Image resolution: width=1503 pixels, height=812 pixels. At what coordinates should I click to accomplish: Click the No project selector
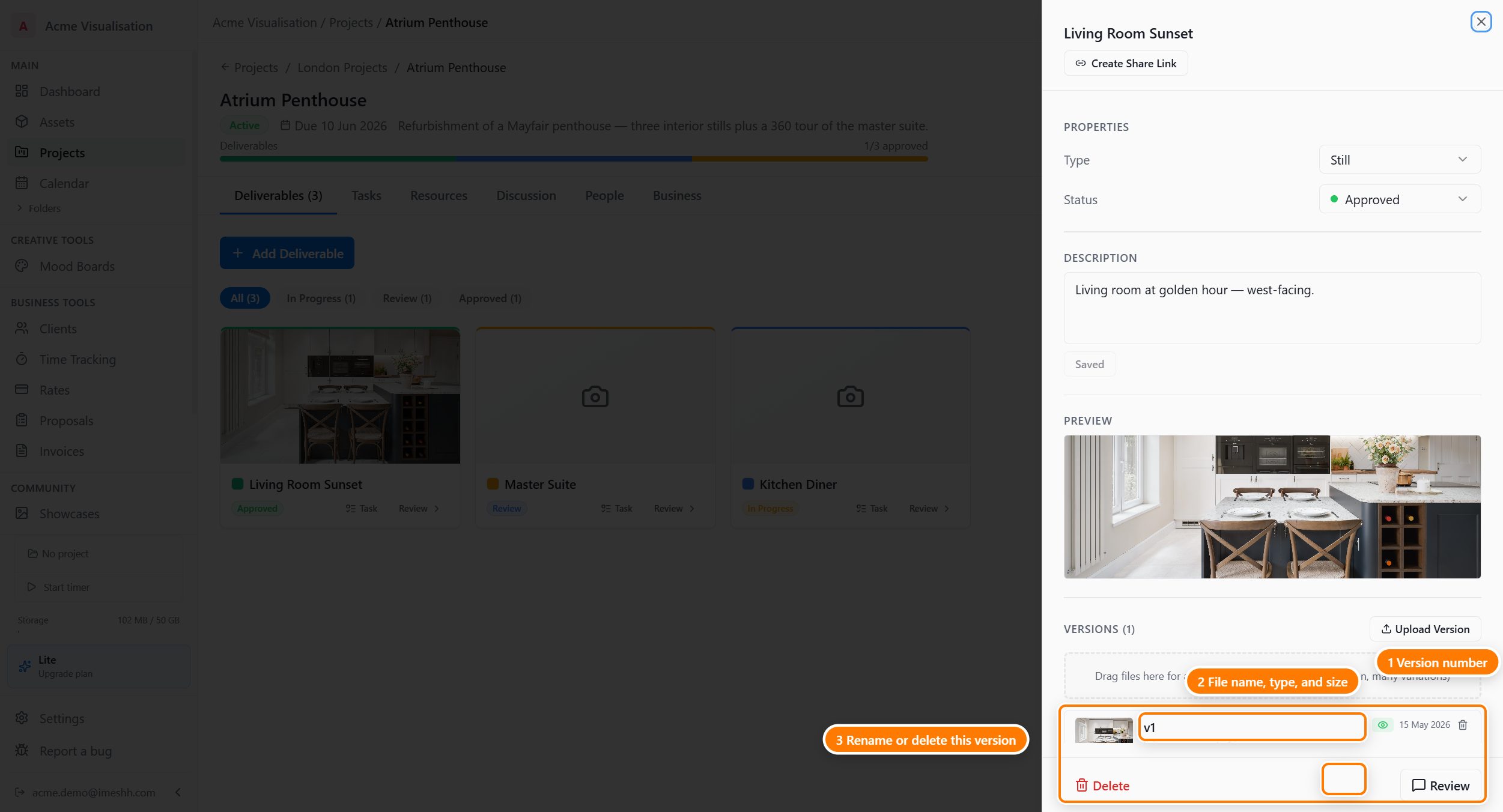tap(99, 554)
